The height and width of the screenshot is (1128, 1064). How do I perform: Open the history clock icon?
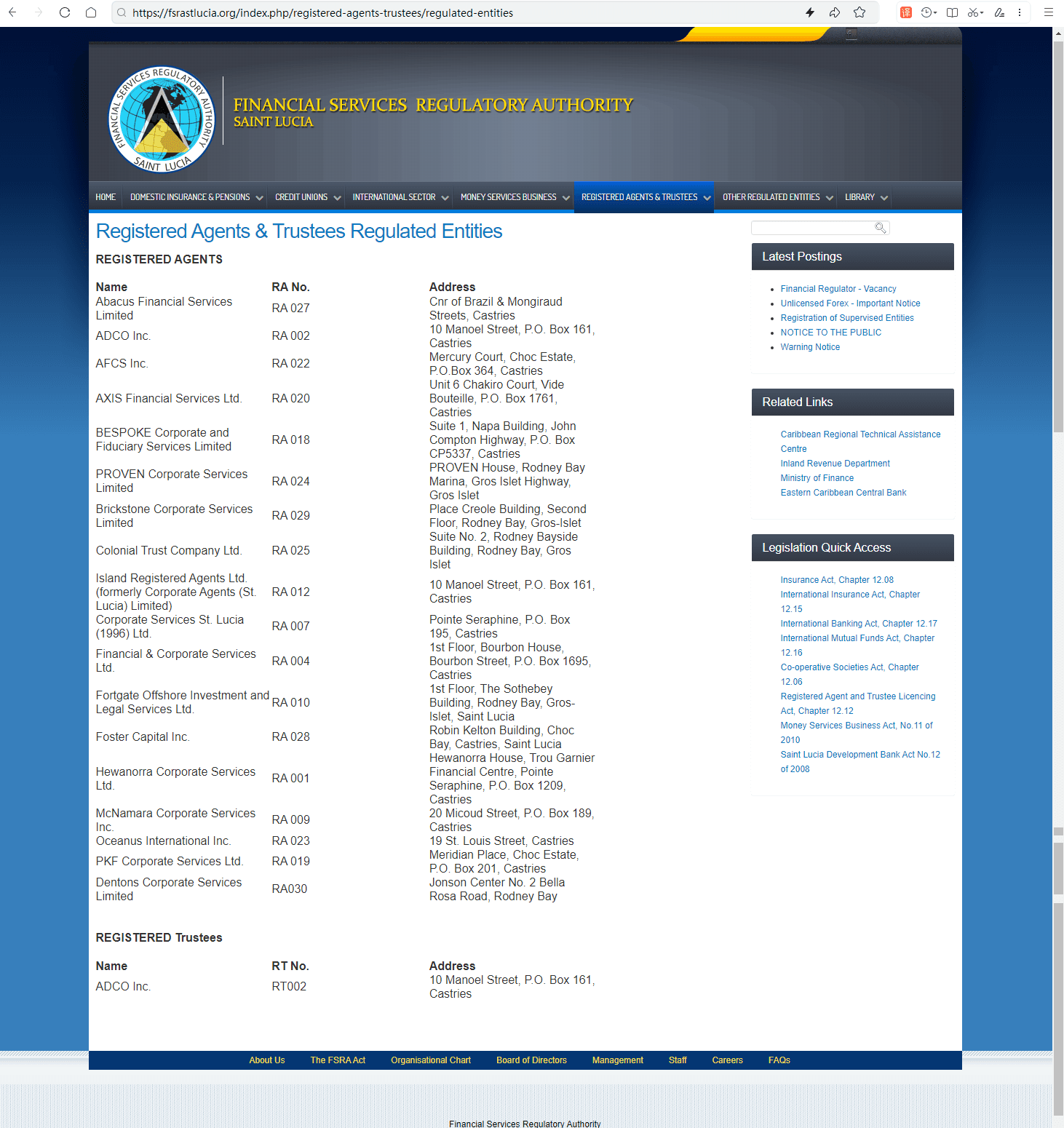[926, 12]
